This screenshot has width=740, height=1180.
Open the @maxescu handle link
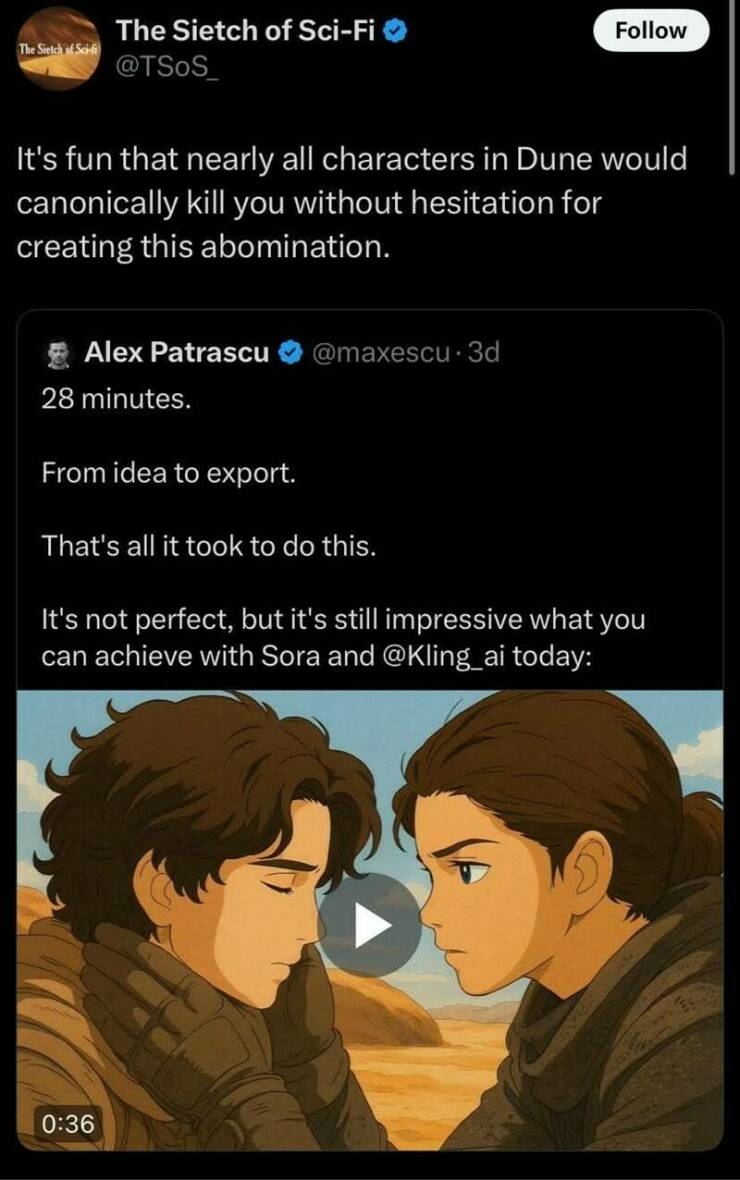[x=380, y=353]
